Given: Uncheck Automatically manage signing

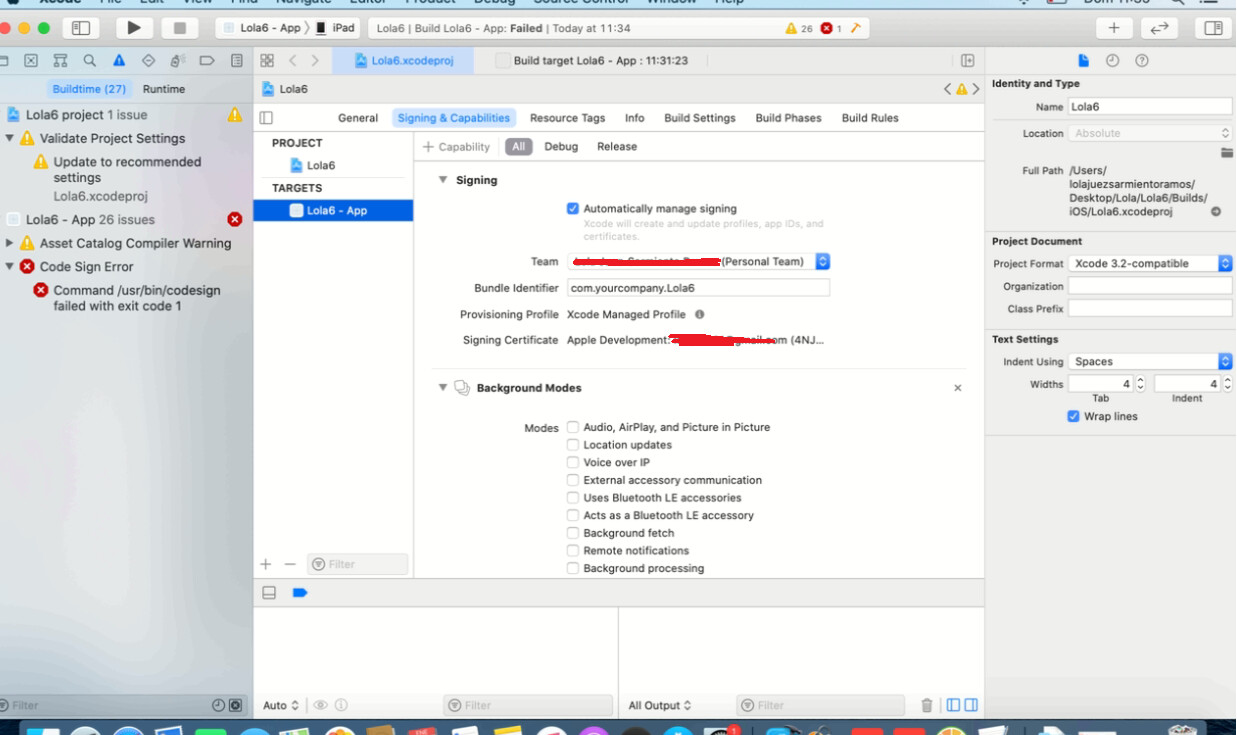Looking at the screenshot, I should click(573, 209).
